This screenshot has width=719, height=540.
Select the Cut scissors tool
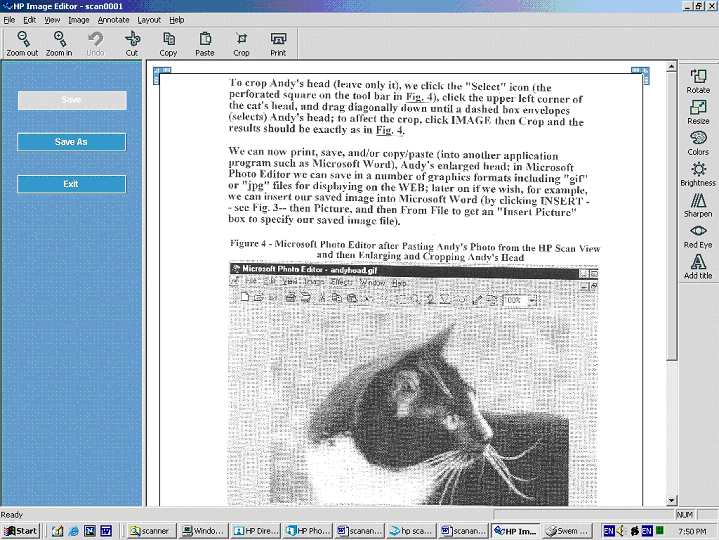(132, 43)
